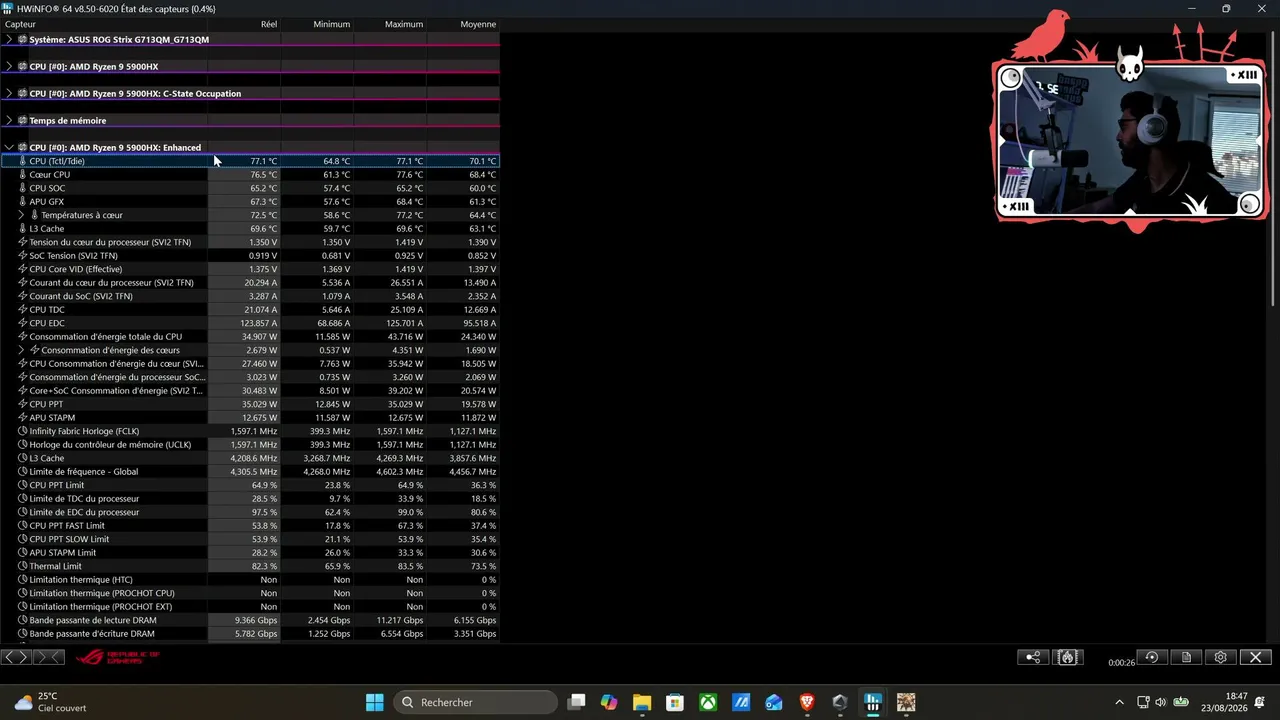
Task: Click the logging document button
Action: click(x=1186, y=657)
